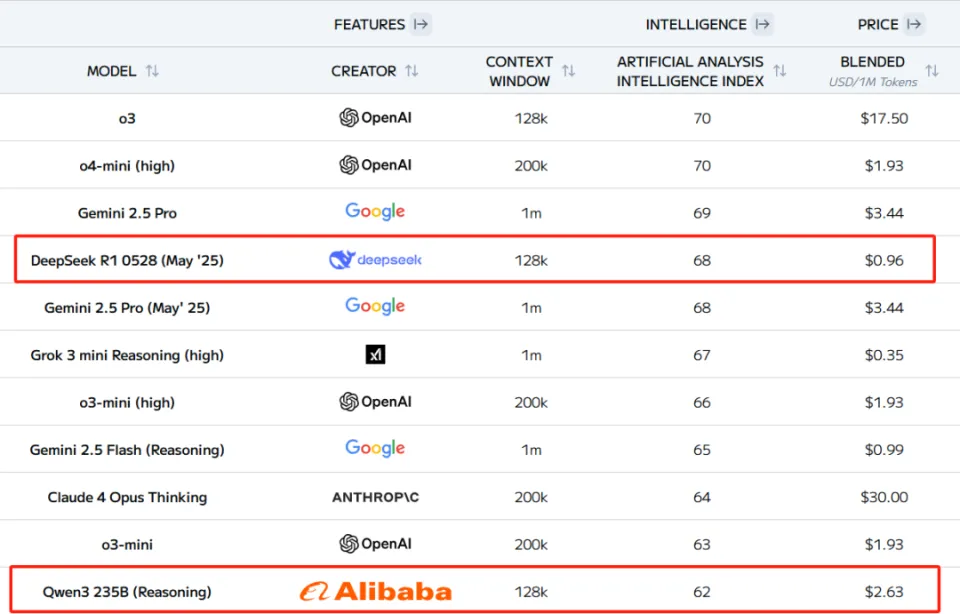Viewport: 960px width, 614px height.
Task: Expand the Features column group
Action: point(421,24)
